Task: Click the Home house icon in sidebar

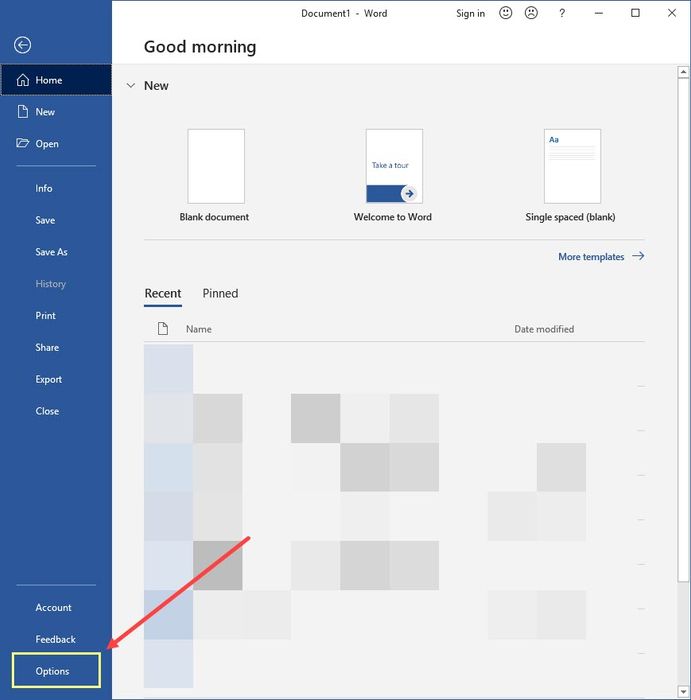Action: (x=23, y=80)
